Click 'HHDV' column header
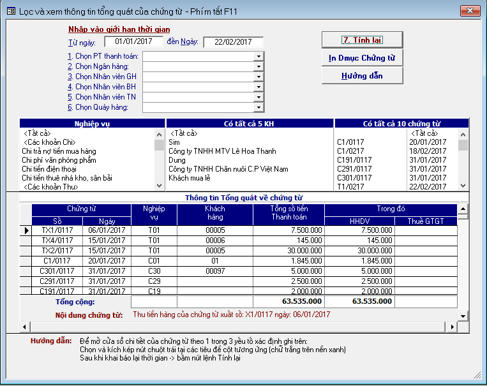The image size is (487, 386). point(359,221)
